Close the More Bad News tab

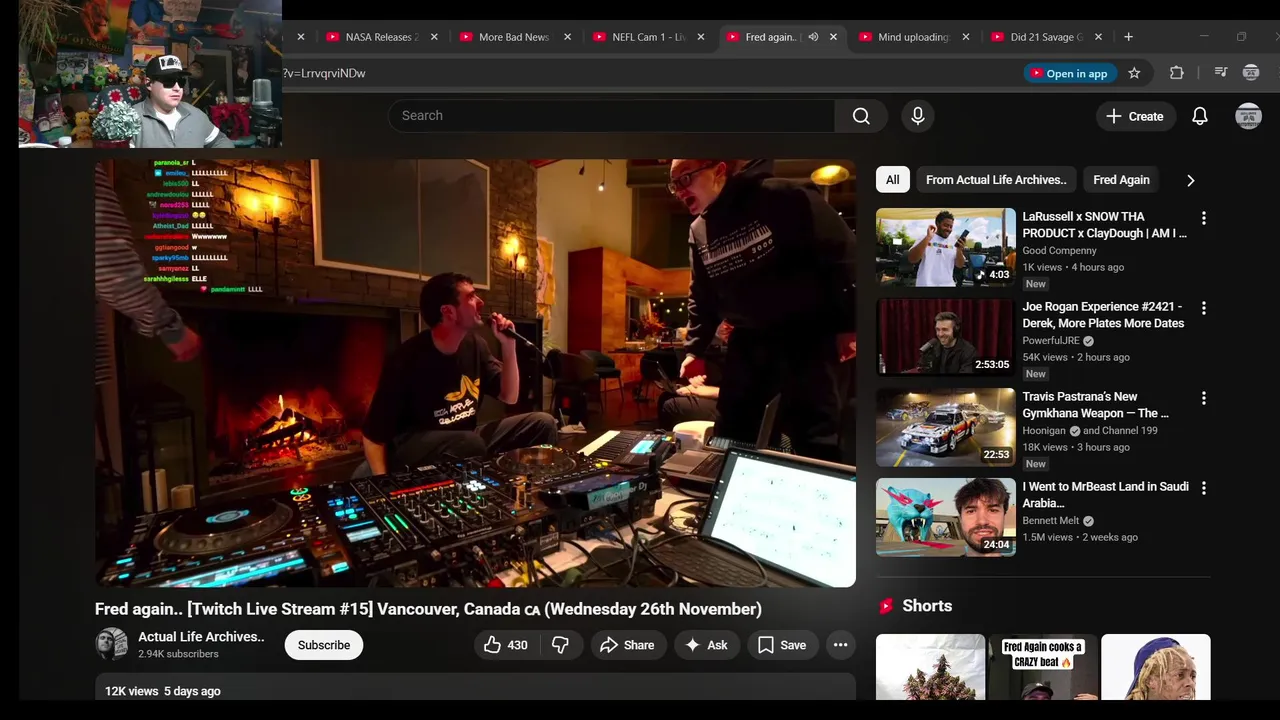point(567,37)
